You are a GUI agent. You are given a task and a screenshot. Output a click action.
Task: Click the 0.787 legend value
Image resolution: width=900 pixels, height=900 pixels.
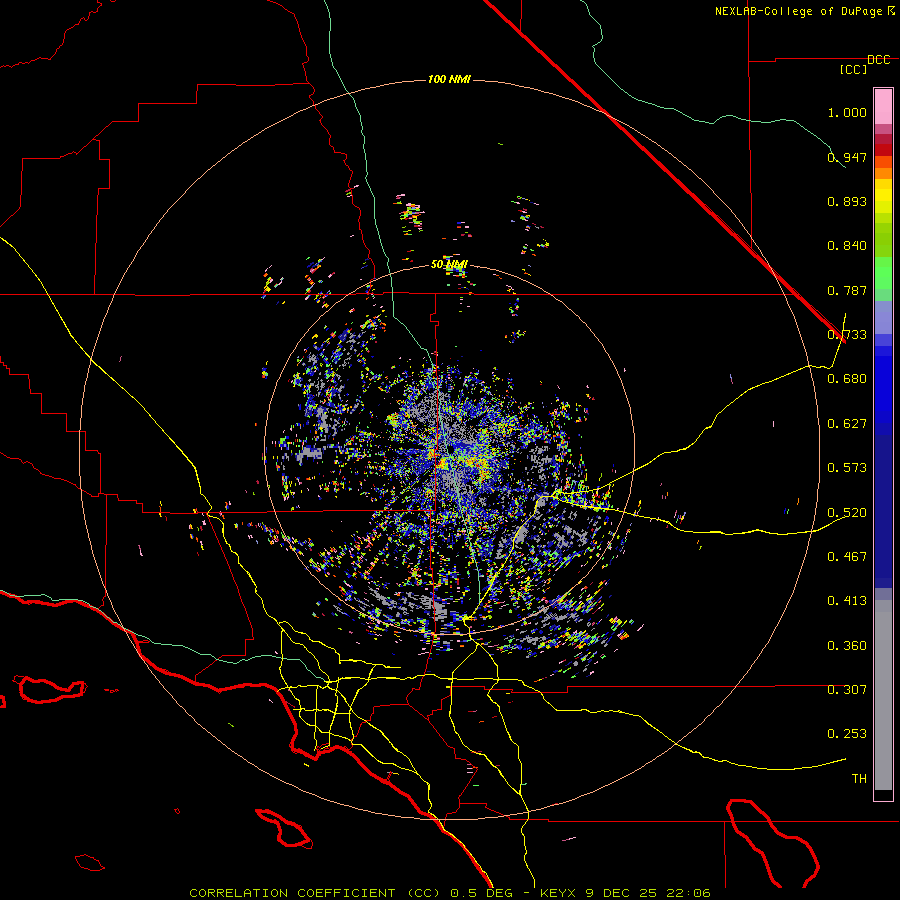point(847,290)
